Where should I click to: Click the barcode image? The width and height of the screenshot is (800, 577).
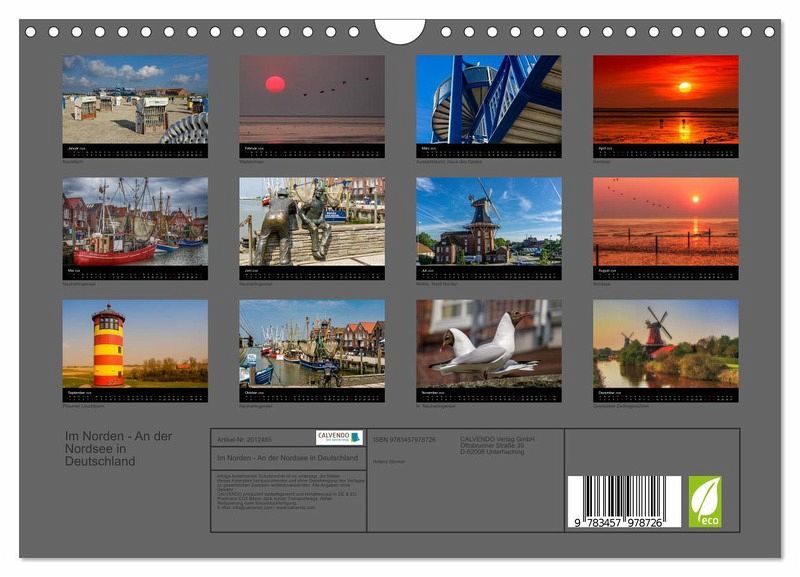point(623,500)
